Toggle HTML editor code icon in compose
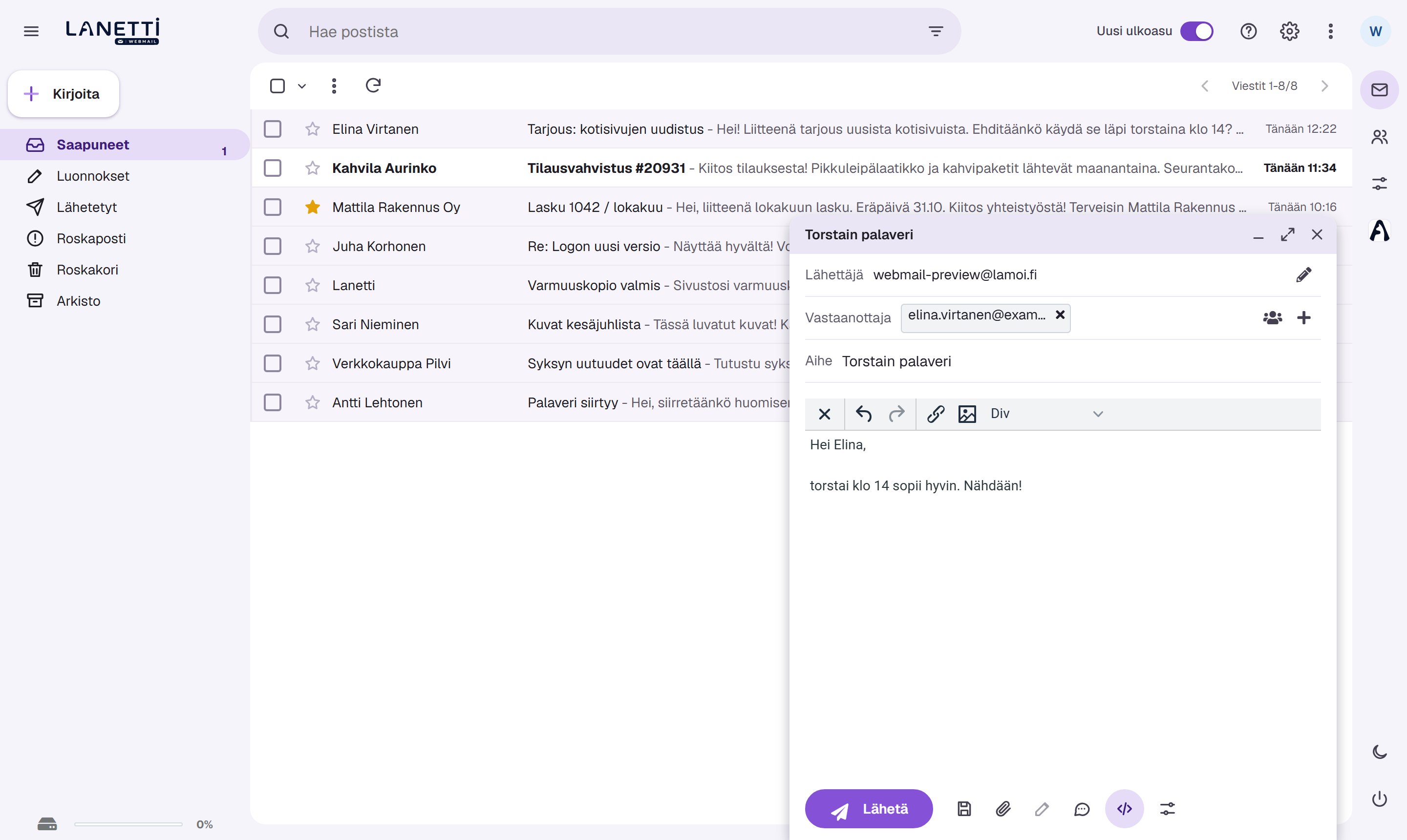 (x=1124, y=808)
